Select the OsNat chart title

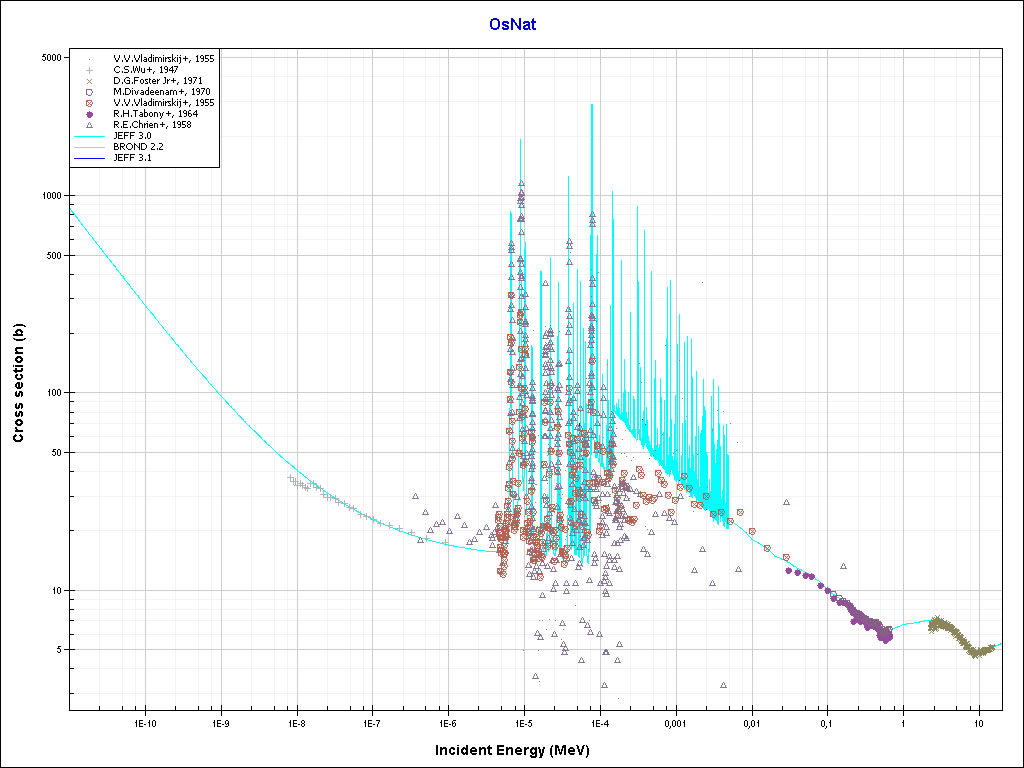(x=512, y=24)
